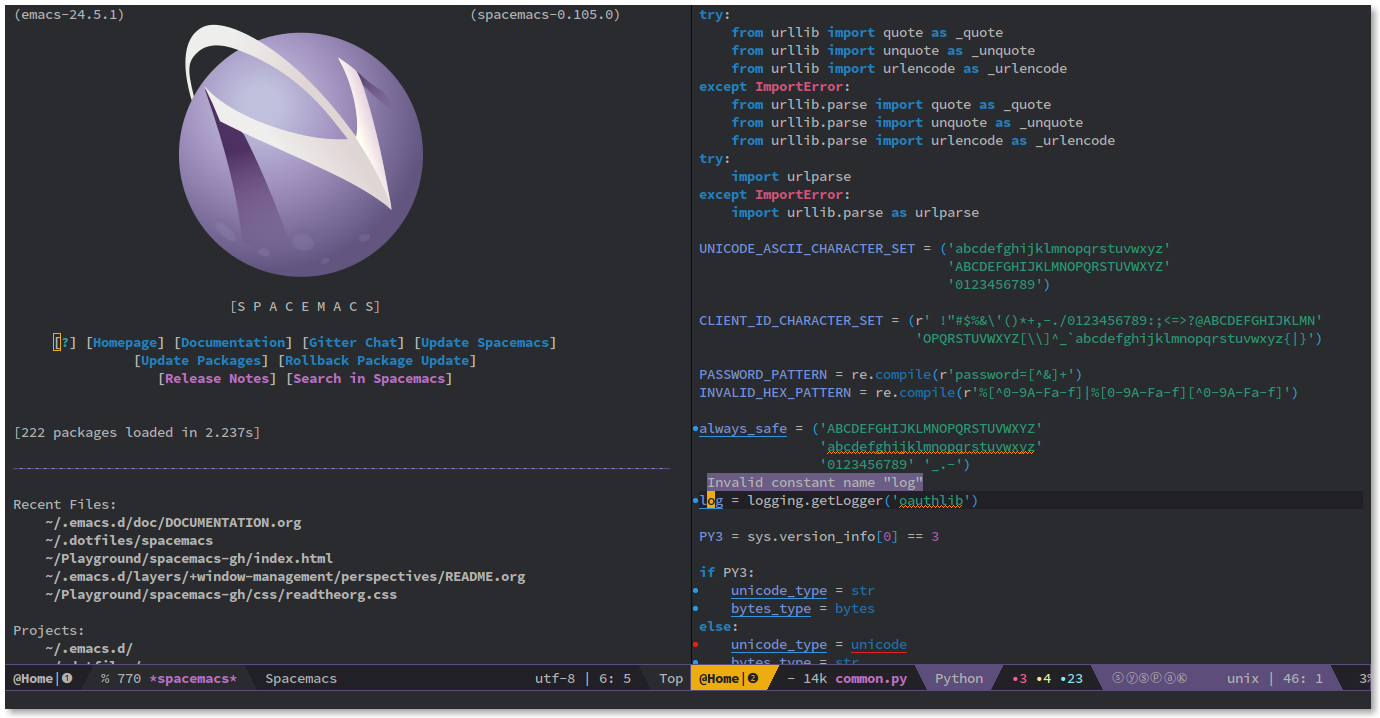The image size is (1380, 718).
Task: Open the Spacemacs mode menu in the left modeline
Action: click(x=301, y=678)
